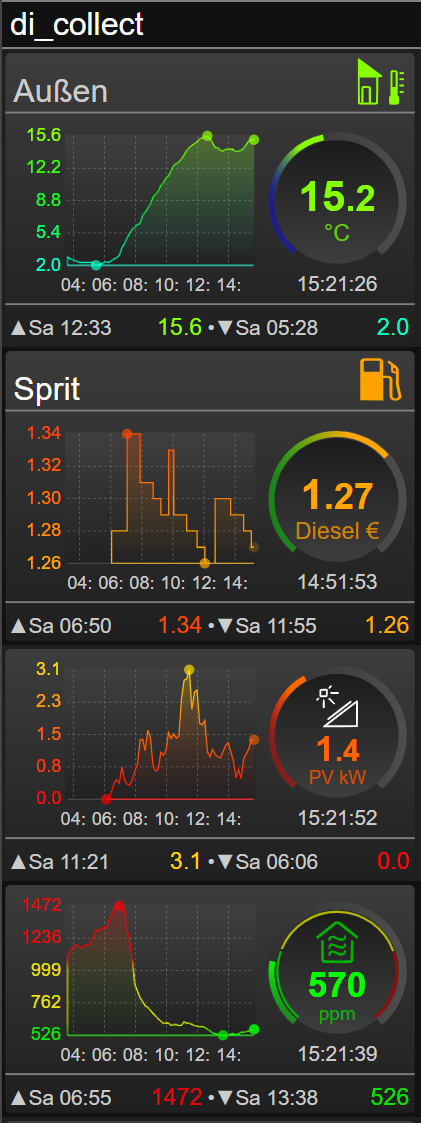Viewport: 421px width, 1123px height.
Task: Click the down triangle beside Sa 11:55
Action: pyautogui.click(x=226, y=626)
